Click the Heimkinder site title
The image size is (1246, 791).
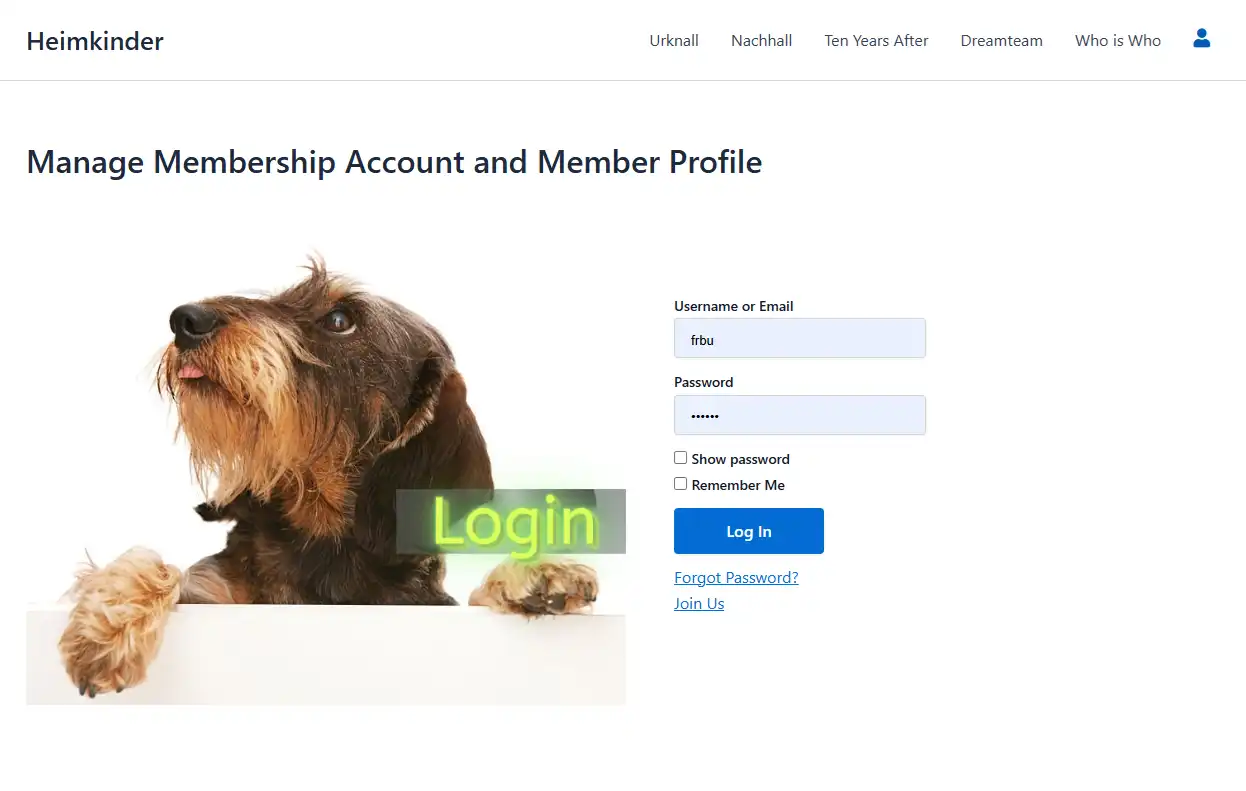point(95,41)
